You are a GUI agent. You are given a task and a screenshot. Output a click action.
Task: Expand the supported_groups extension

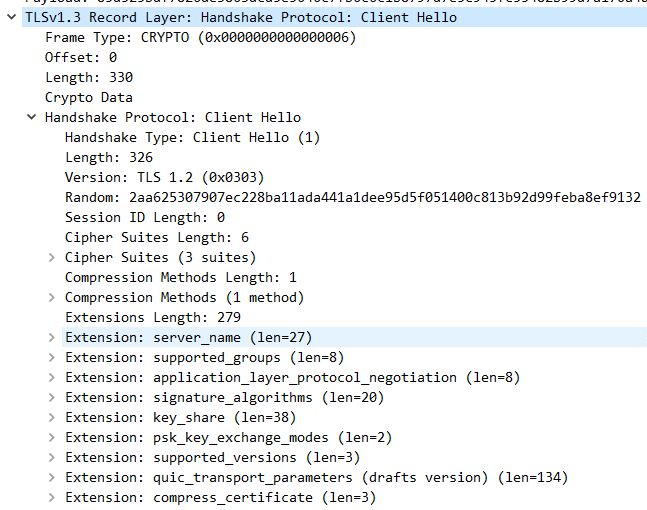click(x=52, y=357)
